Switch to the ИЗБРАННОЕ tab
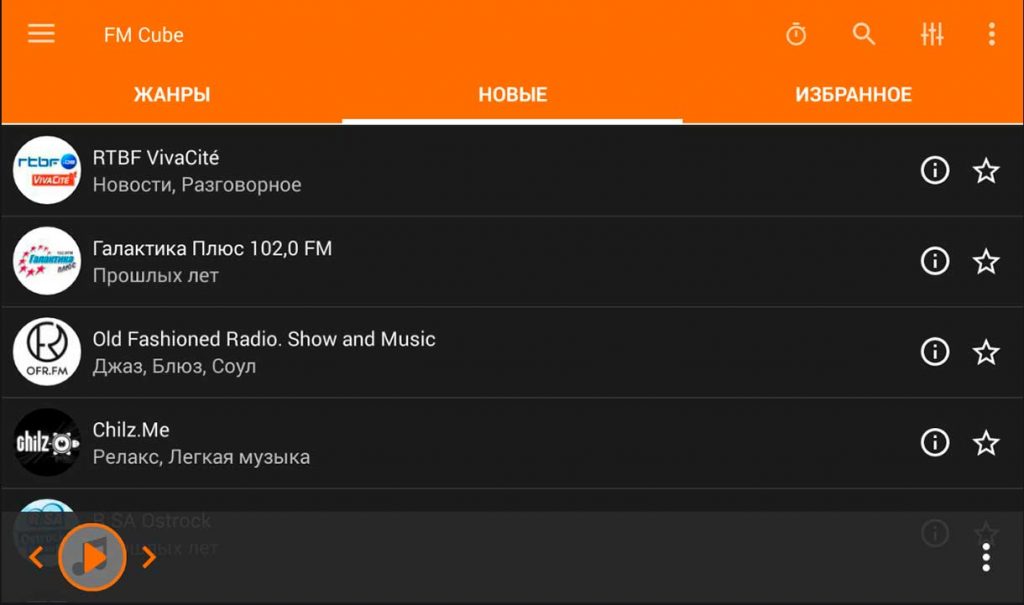The image size is (1024, 605). point(853,95)
